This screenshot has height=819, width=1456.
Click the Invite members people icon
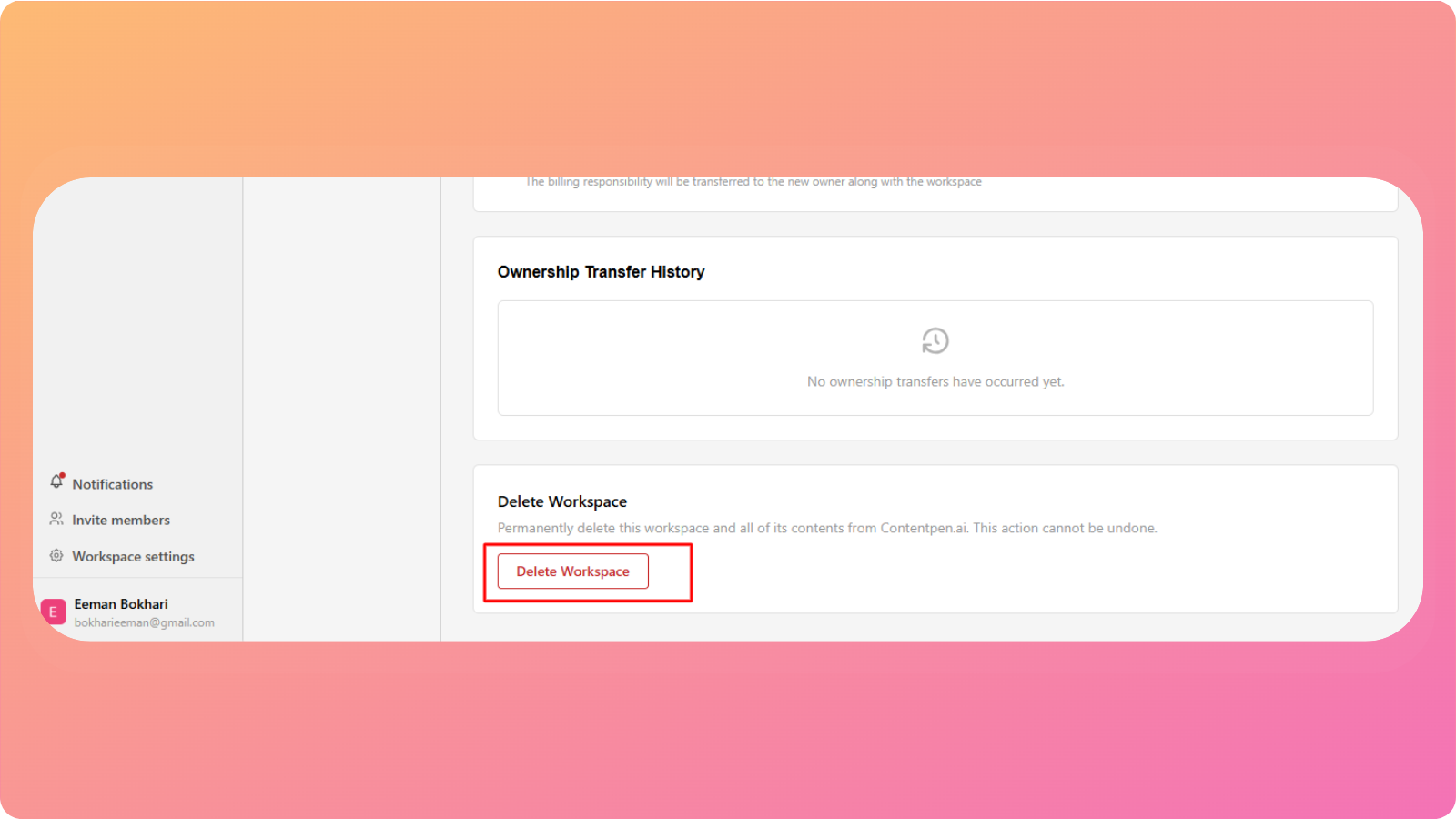56,519
